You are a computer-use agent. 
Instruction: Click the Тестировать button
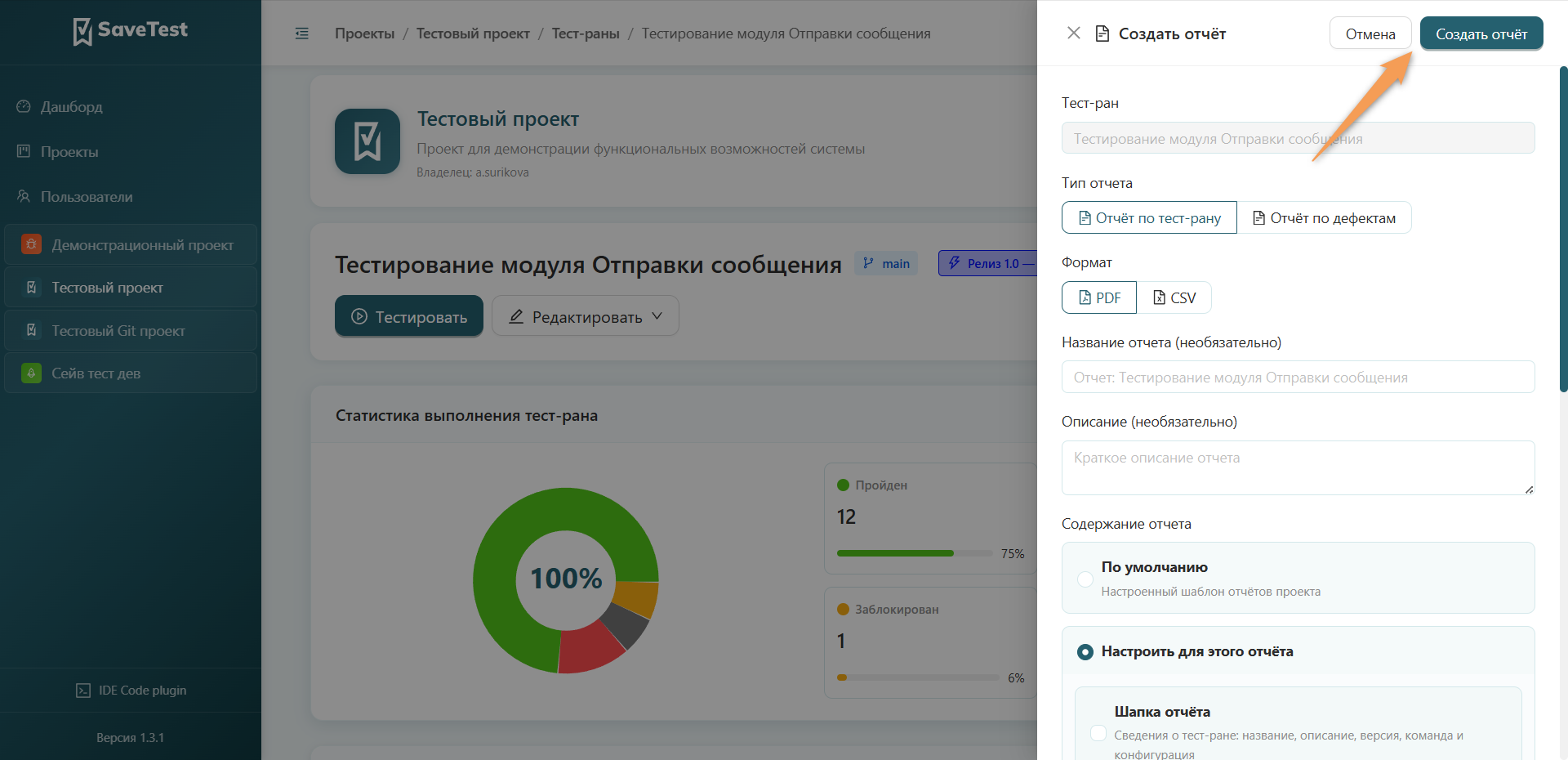(409, 316)
